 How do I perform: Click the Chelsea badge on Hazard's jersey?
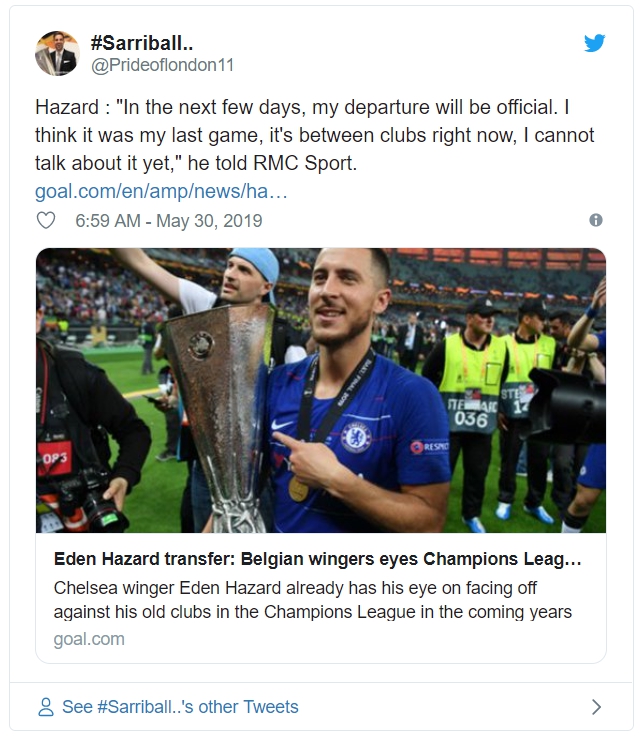[x=357, y=437]
